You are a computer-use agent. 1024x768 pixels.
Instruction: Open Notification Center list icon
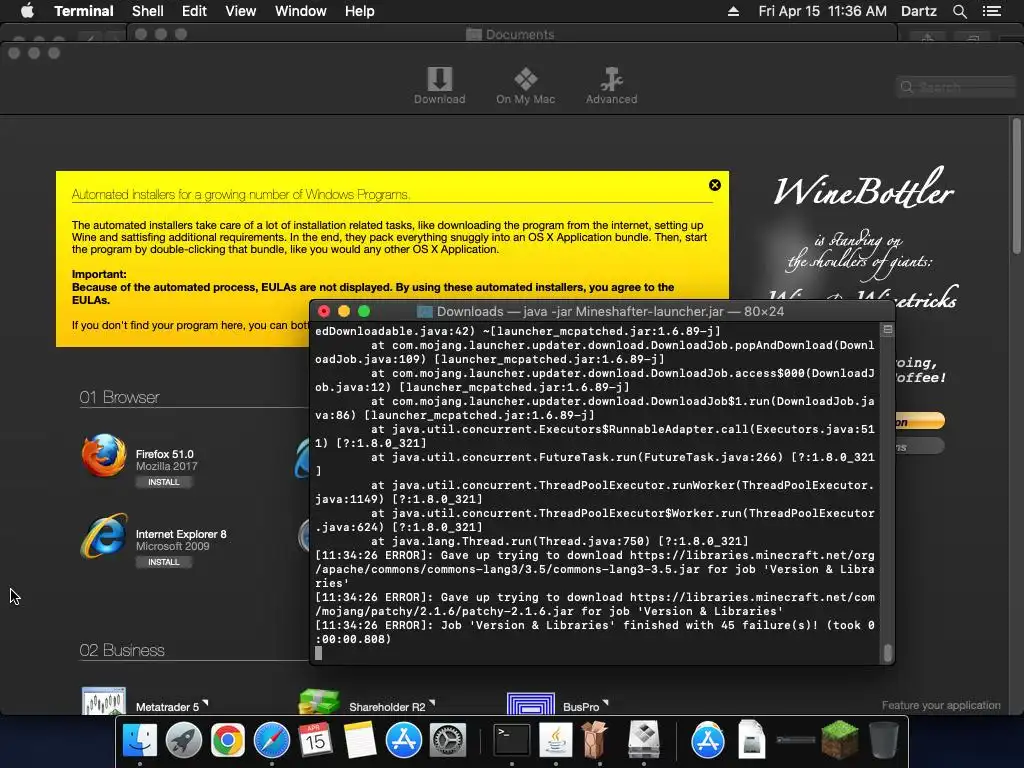tap(991, 11)
